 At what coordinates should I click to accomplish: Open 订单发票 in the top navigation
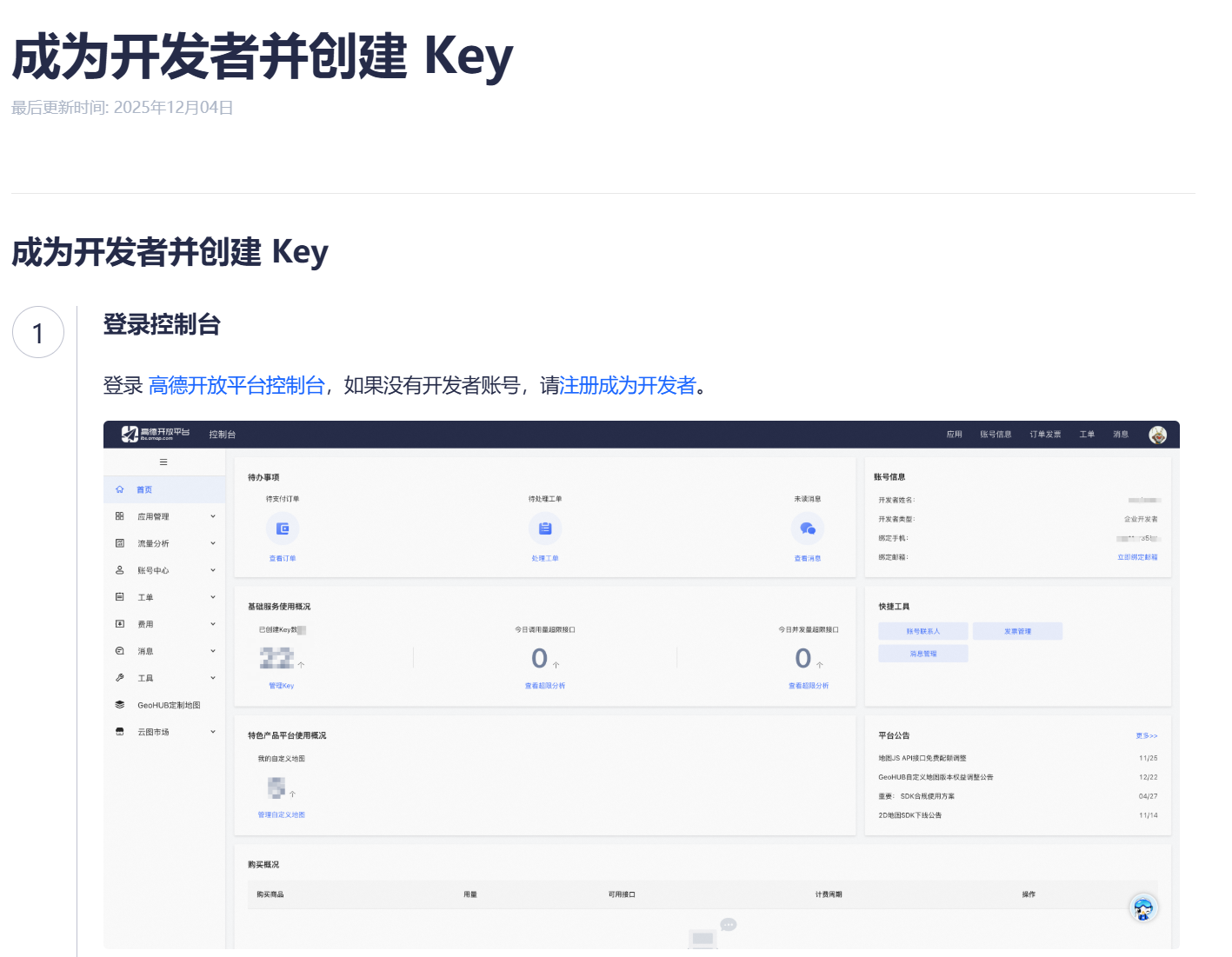(x=1046, y=435)
